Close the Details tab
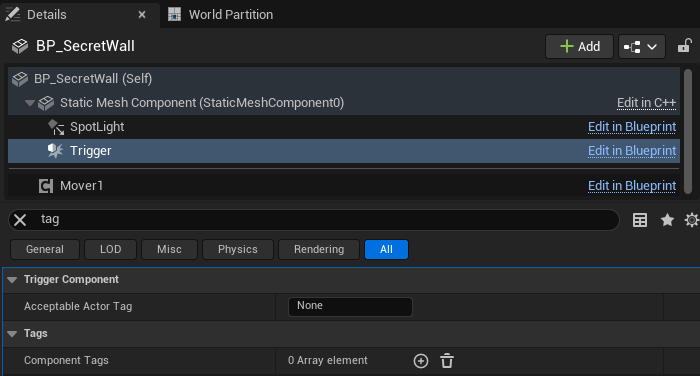 (142, 15)
